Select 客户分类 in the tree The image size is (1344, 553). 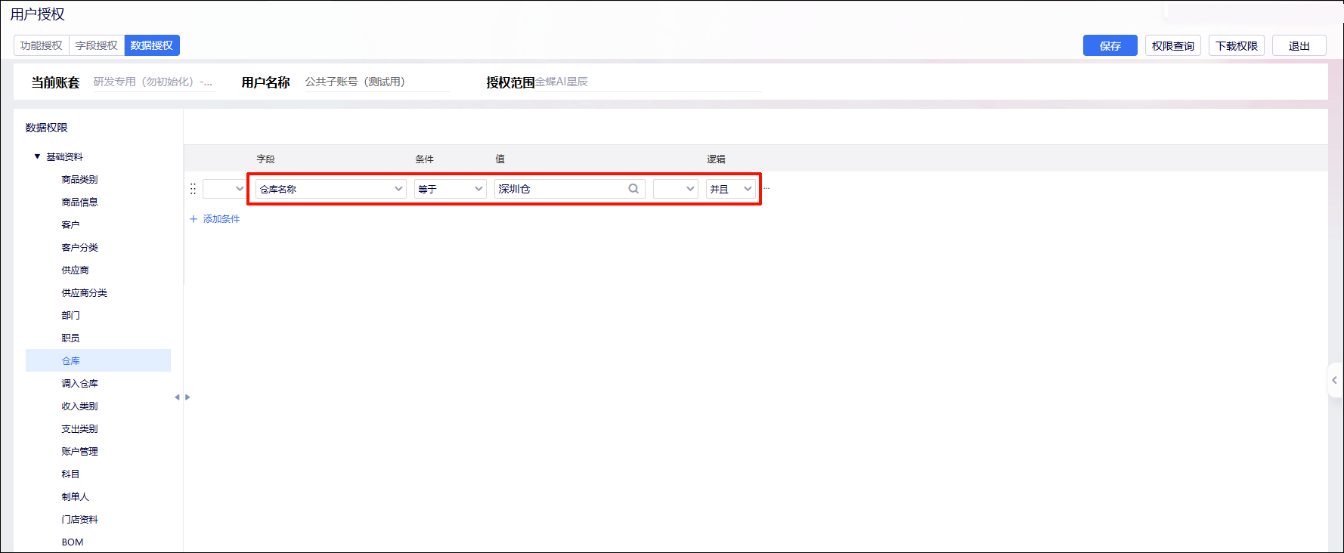tap(79, 247)
